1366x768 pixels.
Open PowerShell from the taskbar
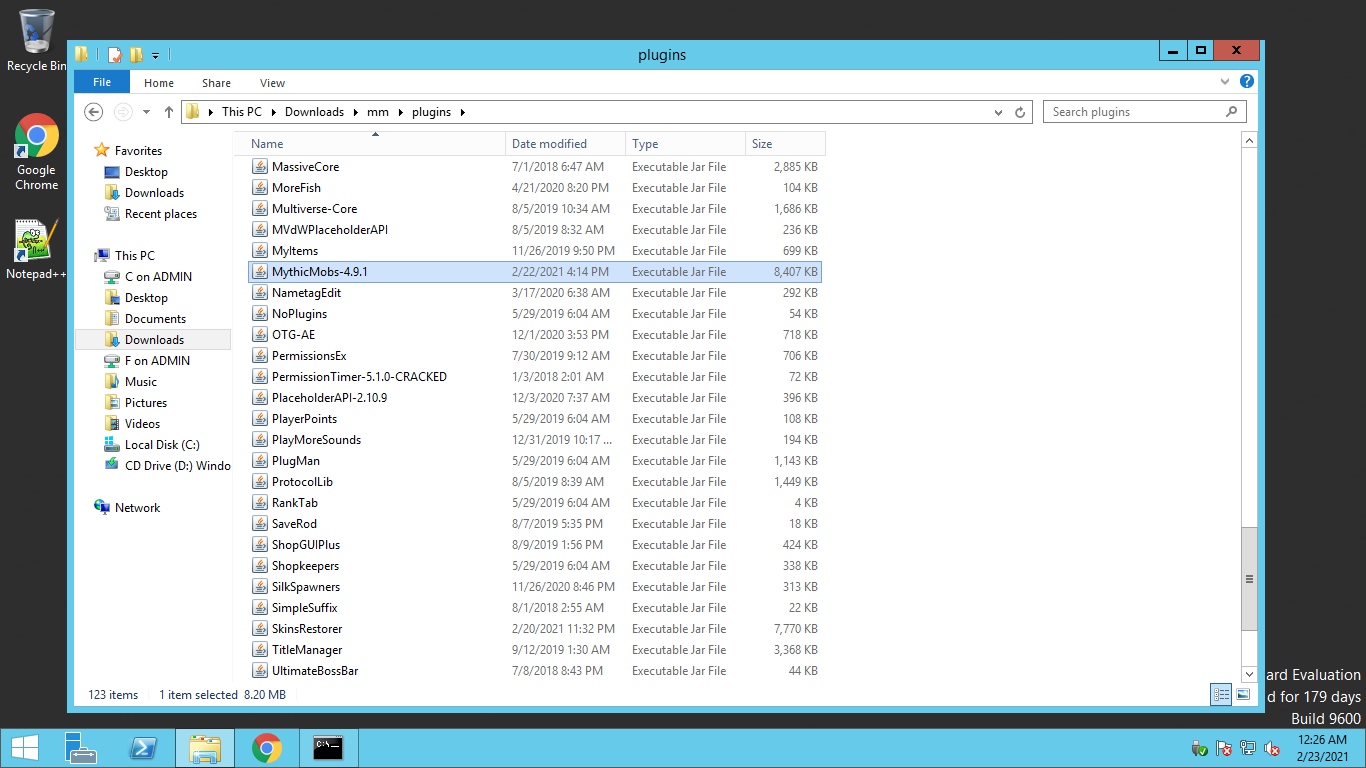click(x=143, y=748)
